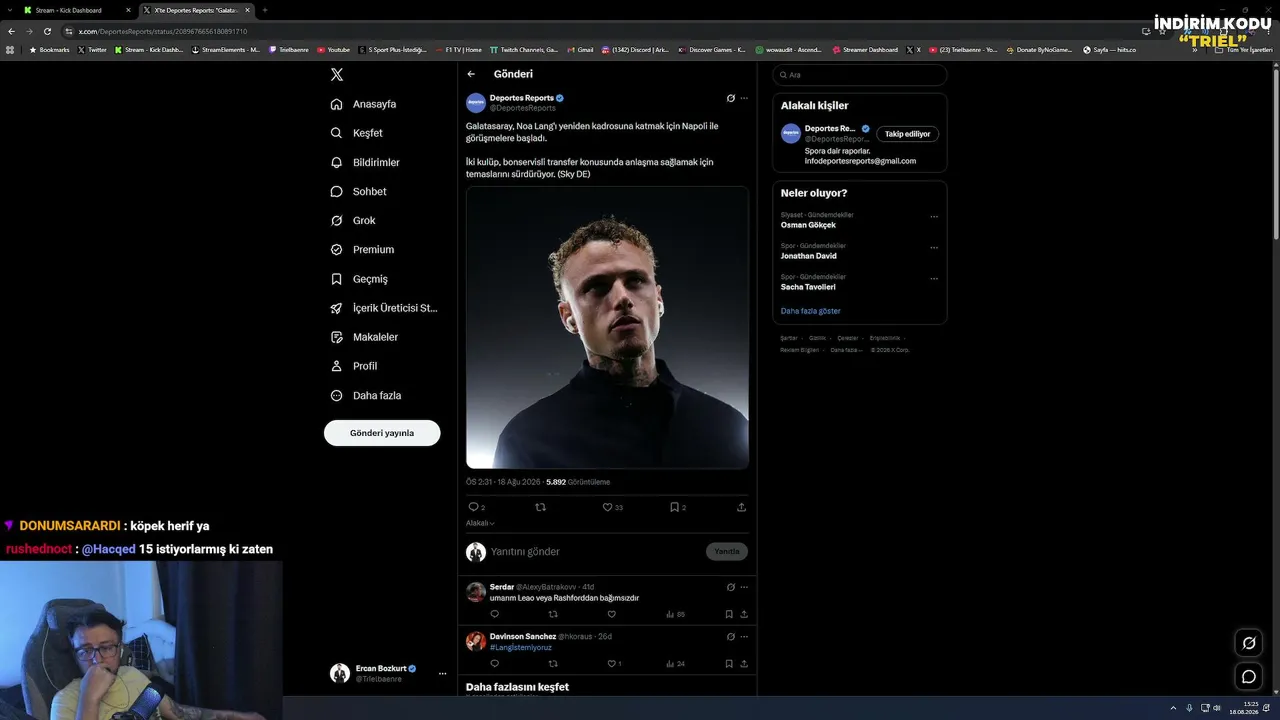
Task: Click the X logo in the sidebar
Action: pyautogui.click(x=337, y=75)
